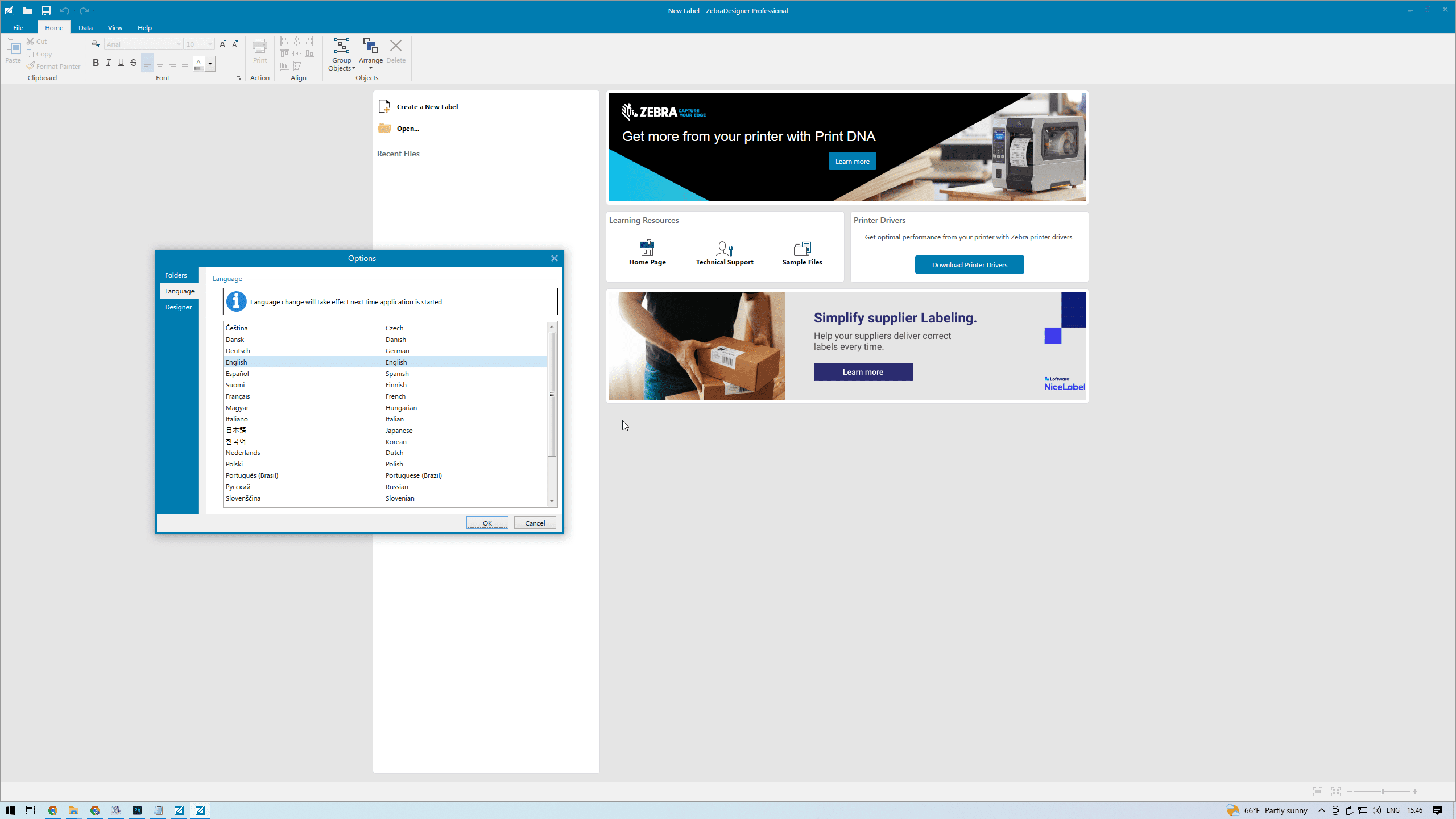This screenshot has width=1456, height=819.
Task: Open the Data ribbon tab
Action: pyautogui.click(x=85, y=27)
